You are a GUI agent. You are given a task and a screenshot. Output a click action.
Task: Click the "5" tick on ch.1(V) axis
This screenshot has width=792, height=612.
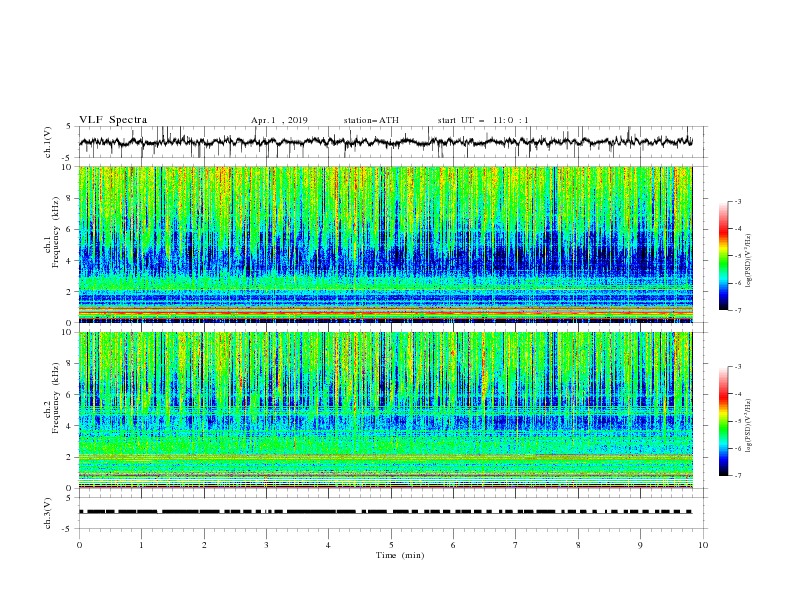[69, 127]
